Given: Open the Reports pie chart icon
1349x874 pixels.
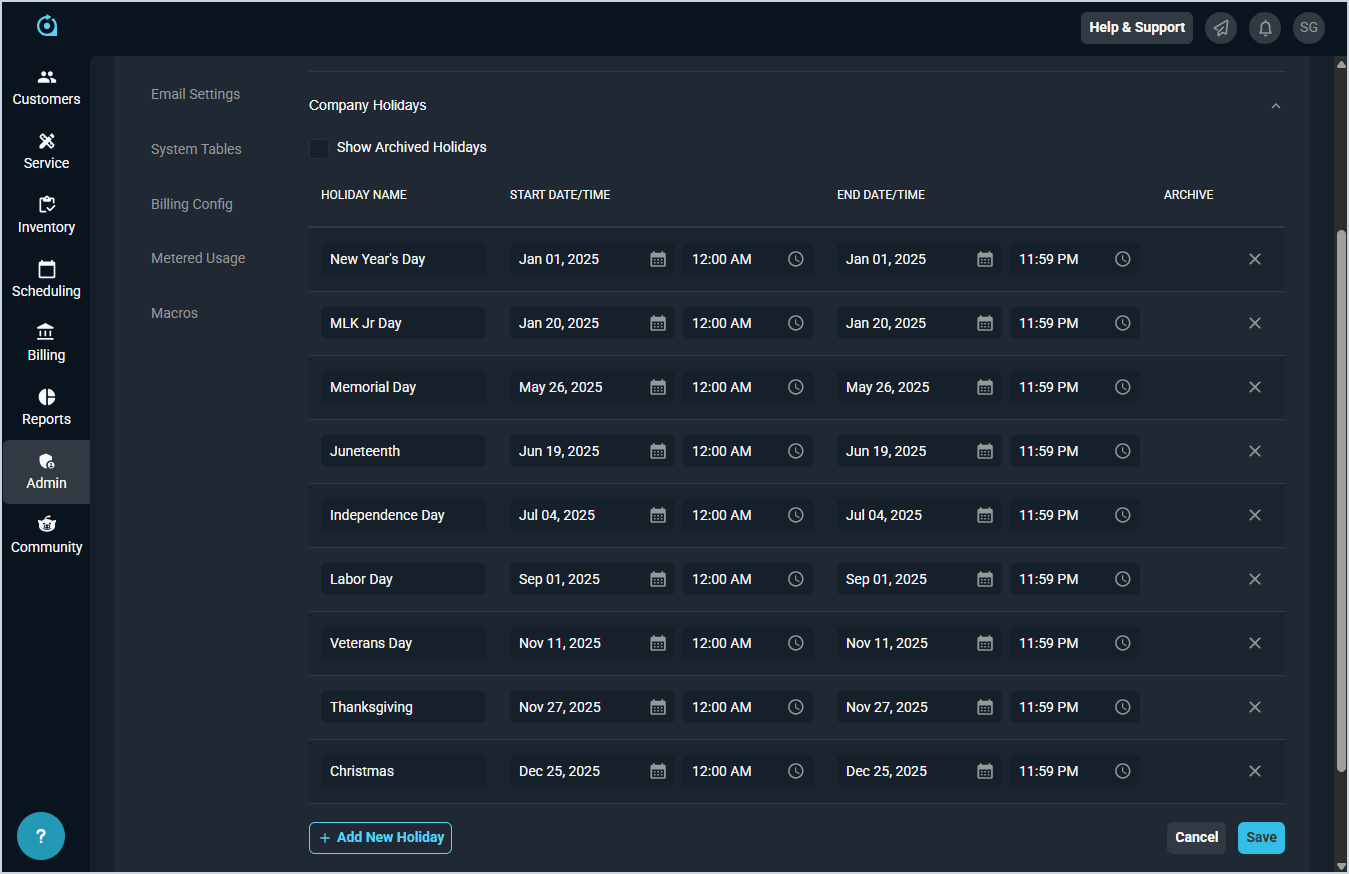Looking at the screenshot, I should [x=46, y=397].
